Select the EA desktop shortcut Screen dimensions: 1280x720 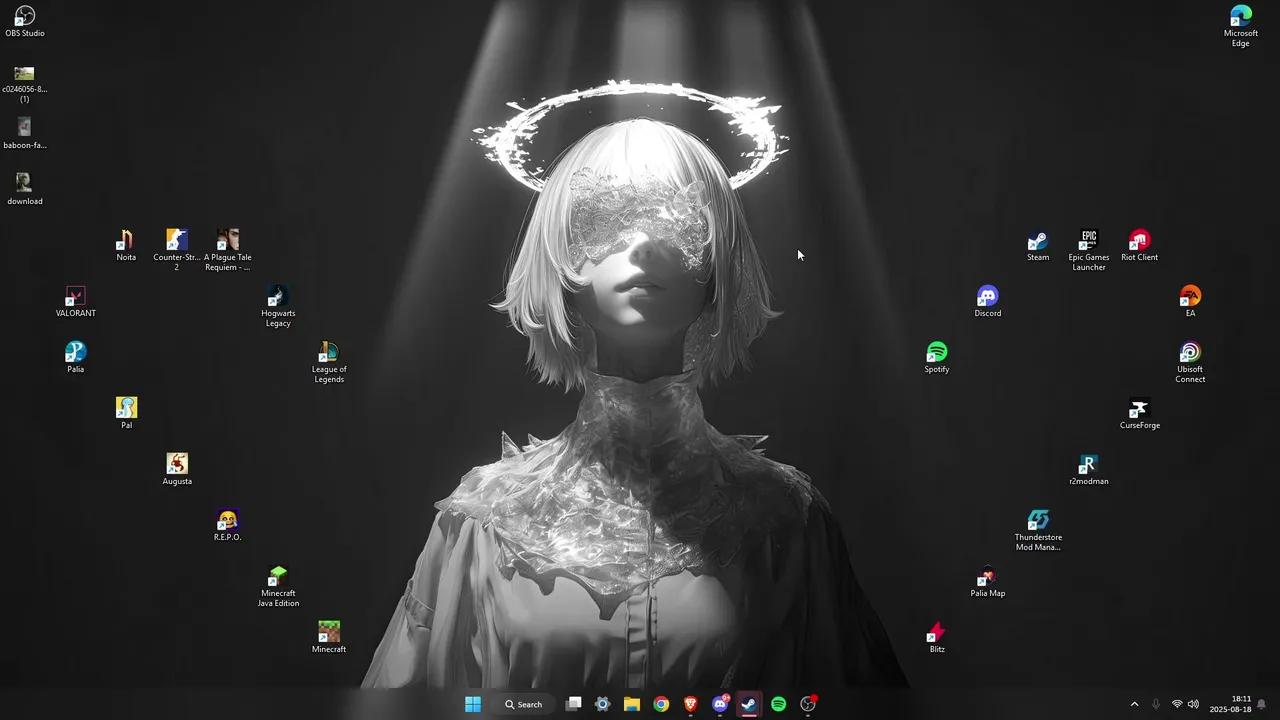pos(1190,302)
